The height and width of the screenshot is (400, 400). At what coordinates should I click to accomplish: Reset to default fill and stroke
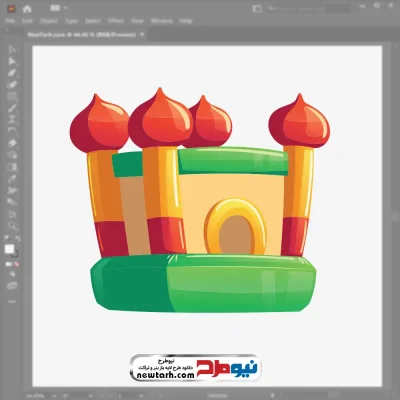(7, 238)
